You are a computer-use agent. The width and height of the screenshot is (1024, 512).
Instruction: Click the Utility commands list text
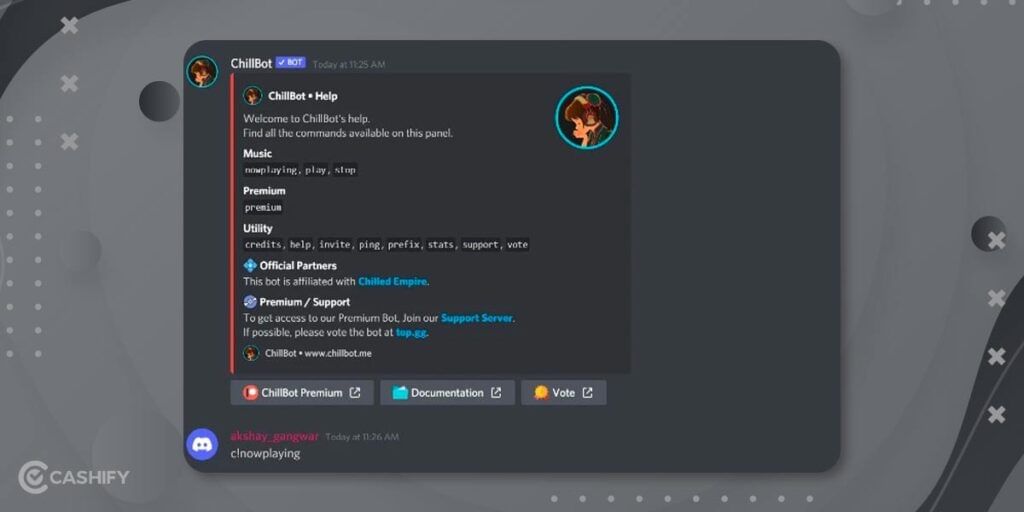coord(386,245)
